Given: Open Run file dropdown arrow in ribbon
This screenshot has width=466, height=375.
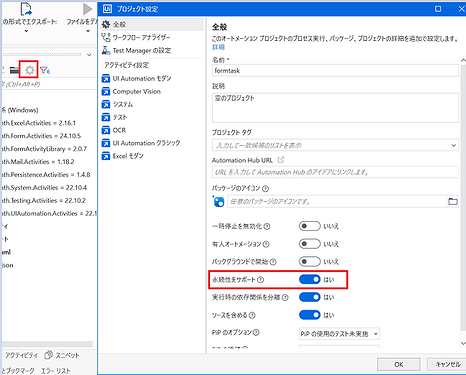Looking at the screenshot, I should point(88,31).
